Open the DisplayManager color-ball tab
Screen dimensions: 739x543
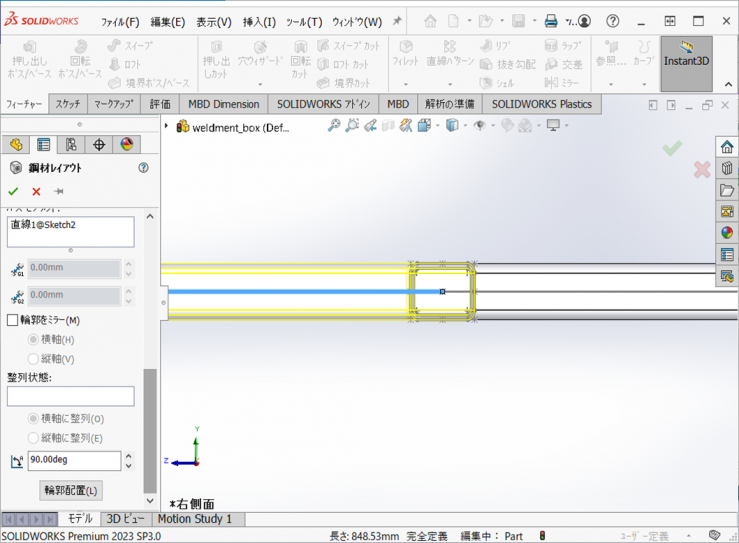pyautogui.click(x=126, y=145)
